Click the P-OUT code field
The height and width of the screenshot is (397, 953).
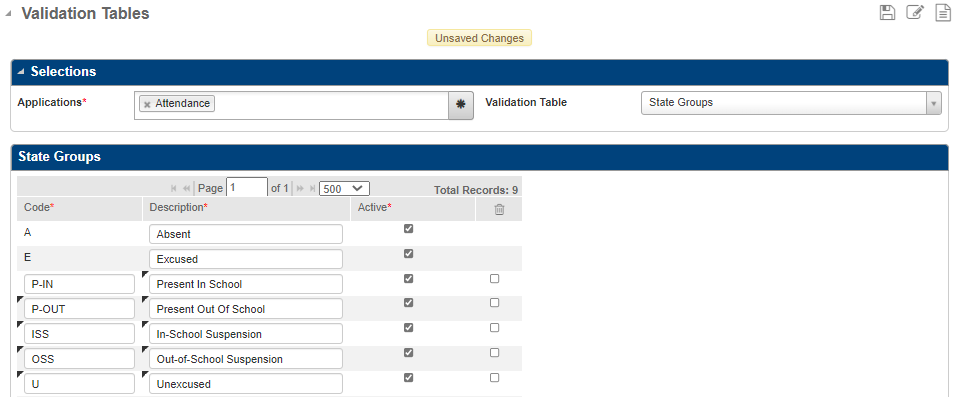tap(79, 309)
